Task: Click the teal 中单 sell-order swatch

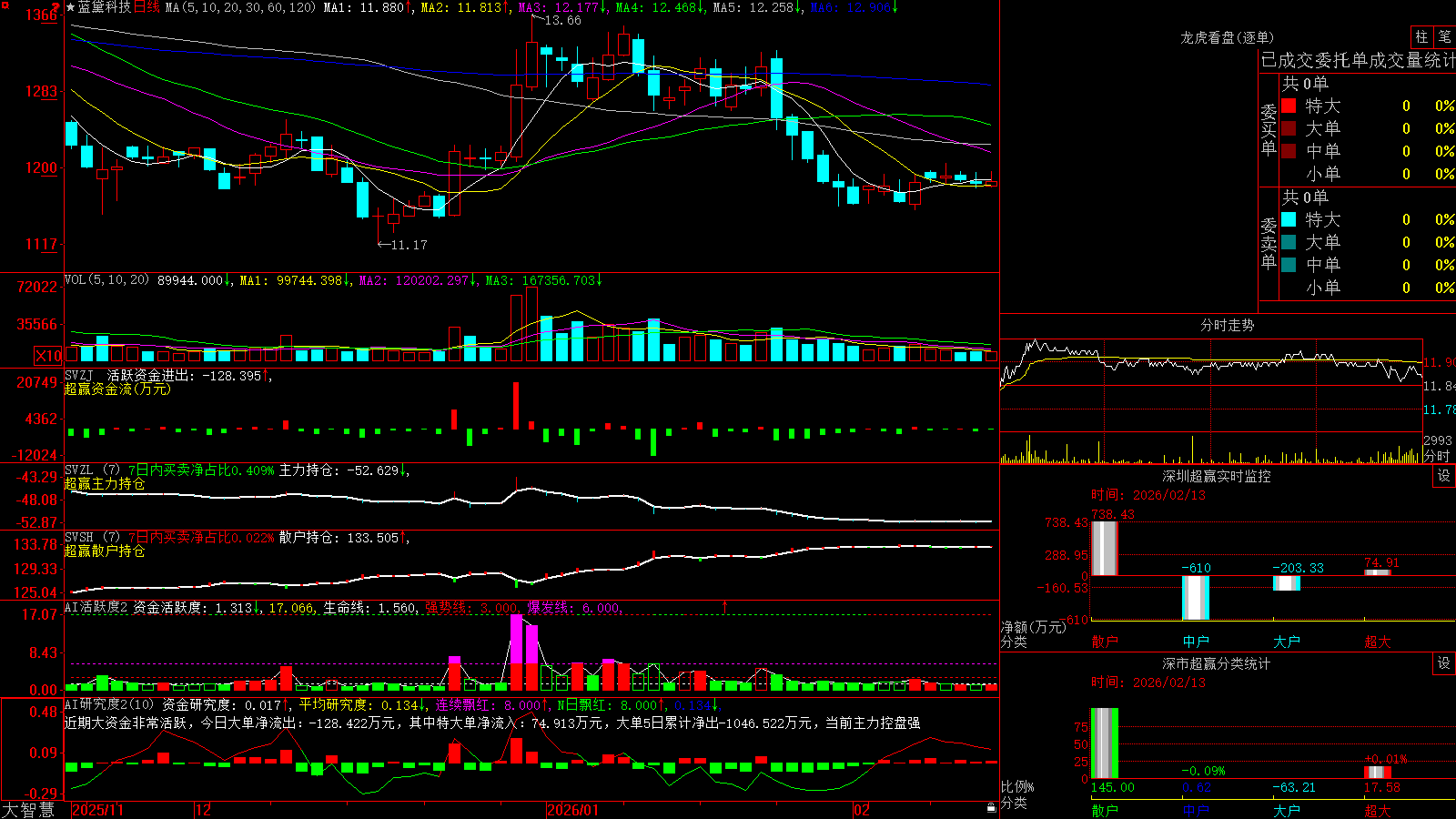Action: (1289, 265)
